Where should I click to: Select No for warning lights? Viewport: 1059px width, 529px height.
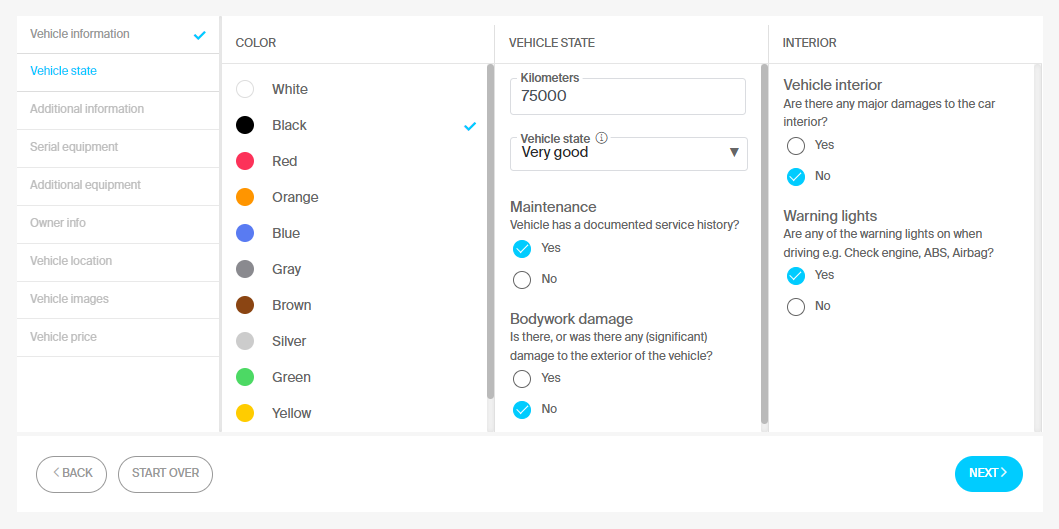tap(796, 307)
